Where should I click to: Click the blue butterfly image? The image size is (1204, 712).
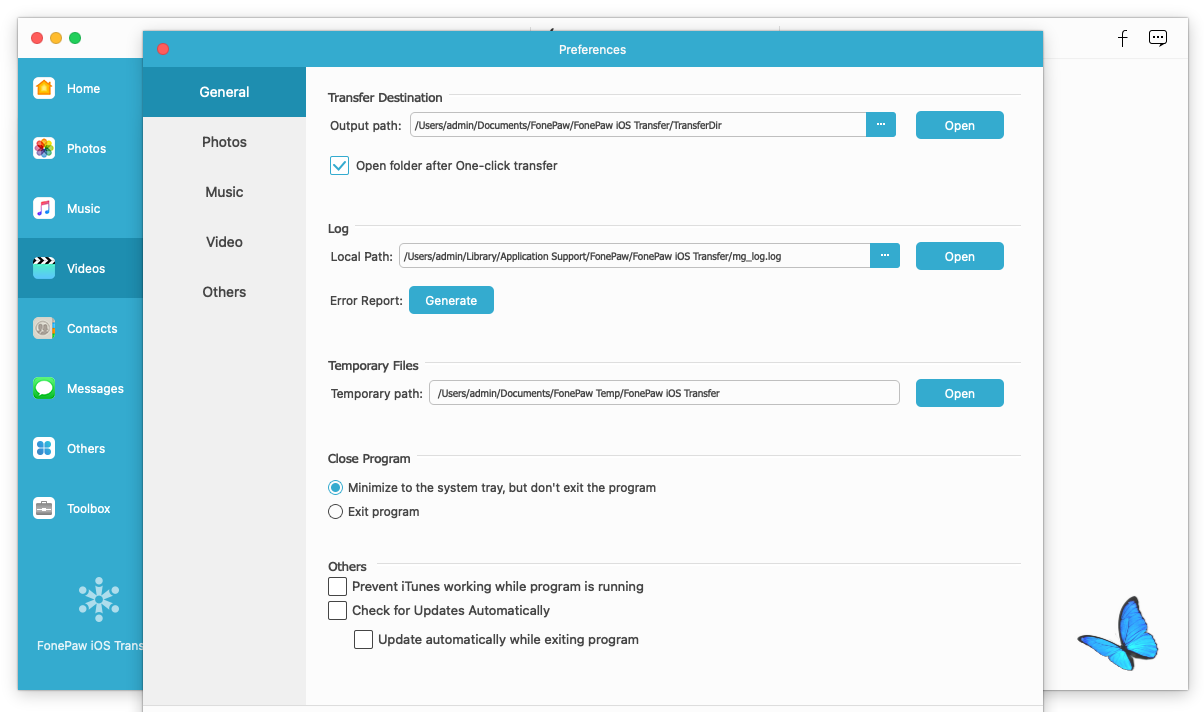pyautogui.click(x=1118, y=633)
